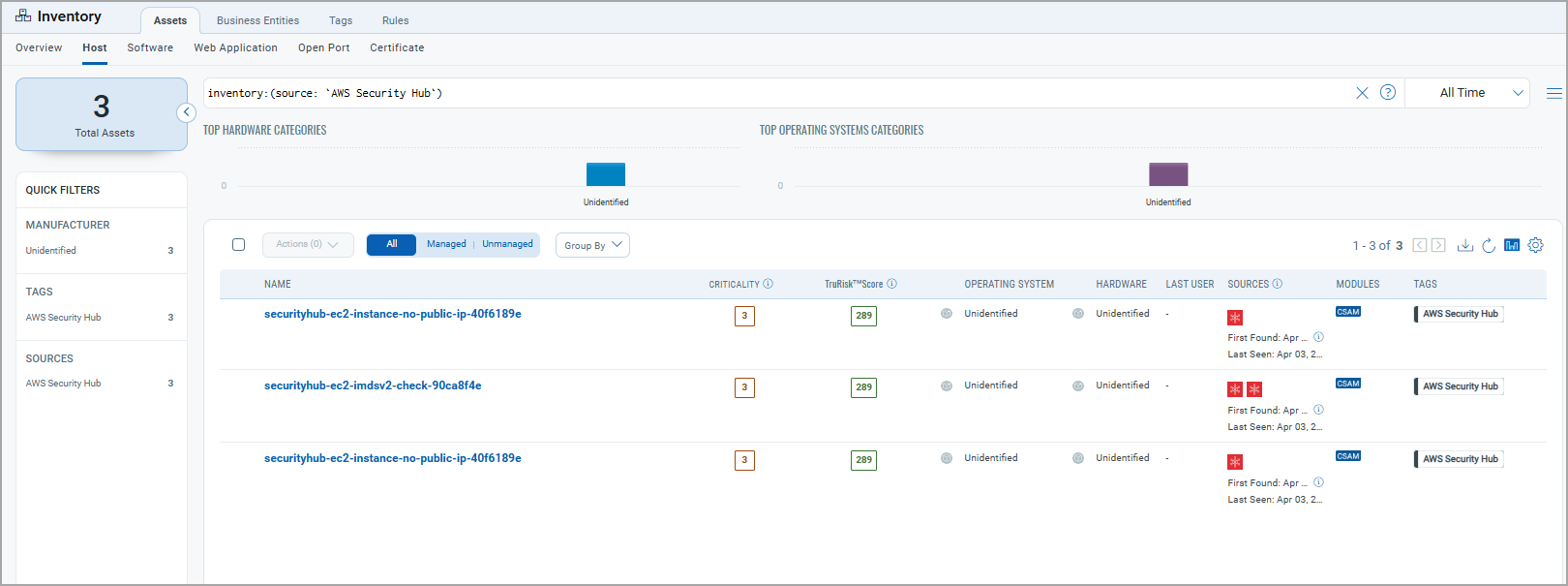The width and height of the screenshot is (1568, 586).
Task: Expand the Group By dropdown
Action: [x=592, y=245]
